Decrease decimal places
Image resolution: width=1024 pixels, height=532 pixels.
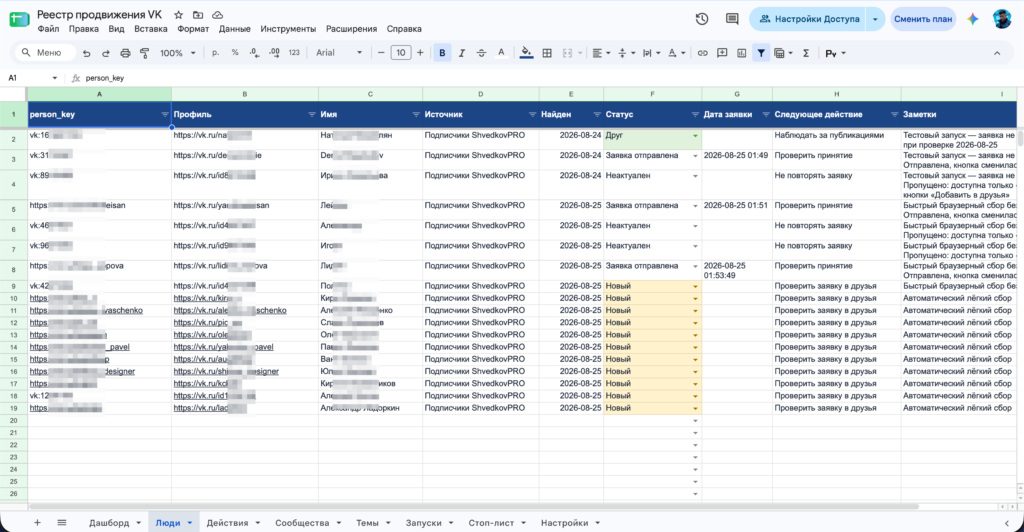[254, 53]
